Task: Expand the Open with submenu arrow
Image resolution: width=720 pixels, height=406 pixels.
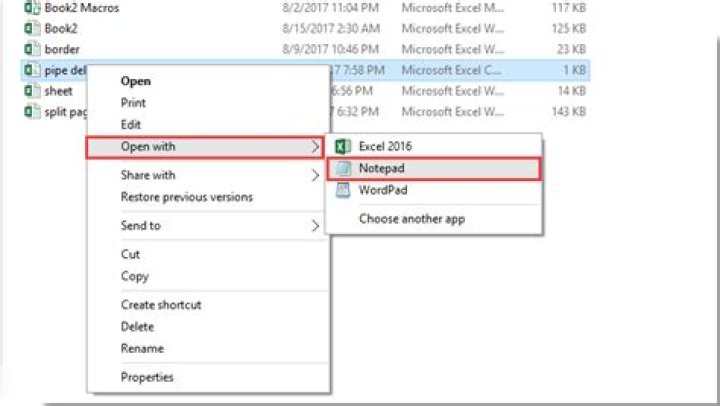Action: [x=315, y=147]
